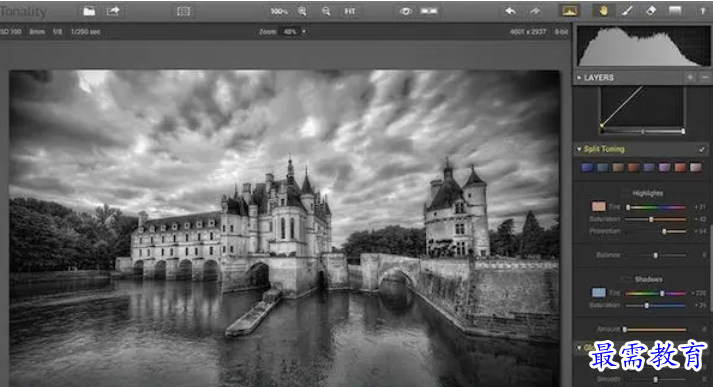Click the zoom out magnifier icon
This screenshot has width=713, height=387.
pyautogui.click(x=326, y=11)
